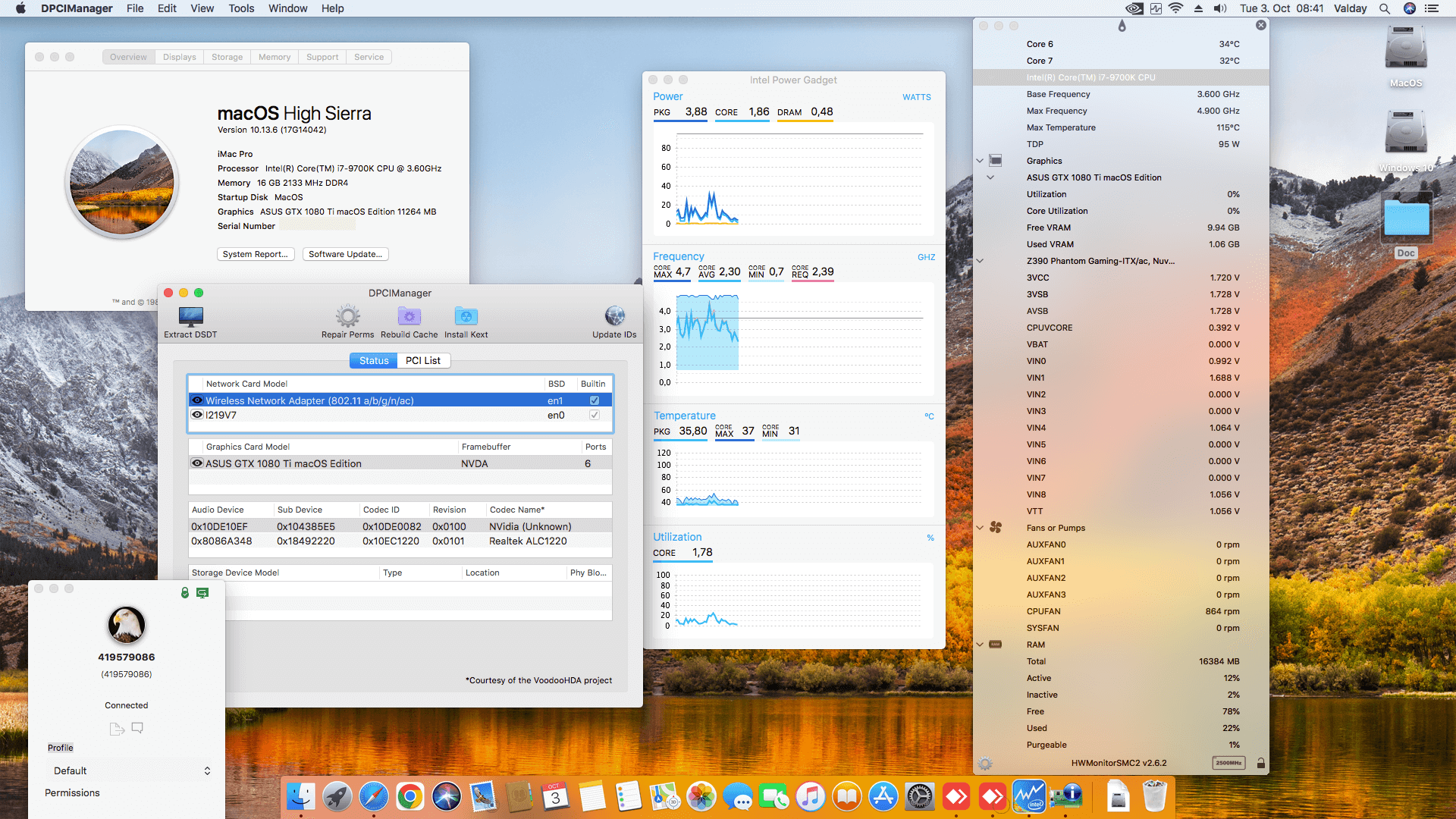Click the Wi-Fi status menu icon
This screenshot has width=1456, height=819.
[1175, 8]
